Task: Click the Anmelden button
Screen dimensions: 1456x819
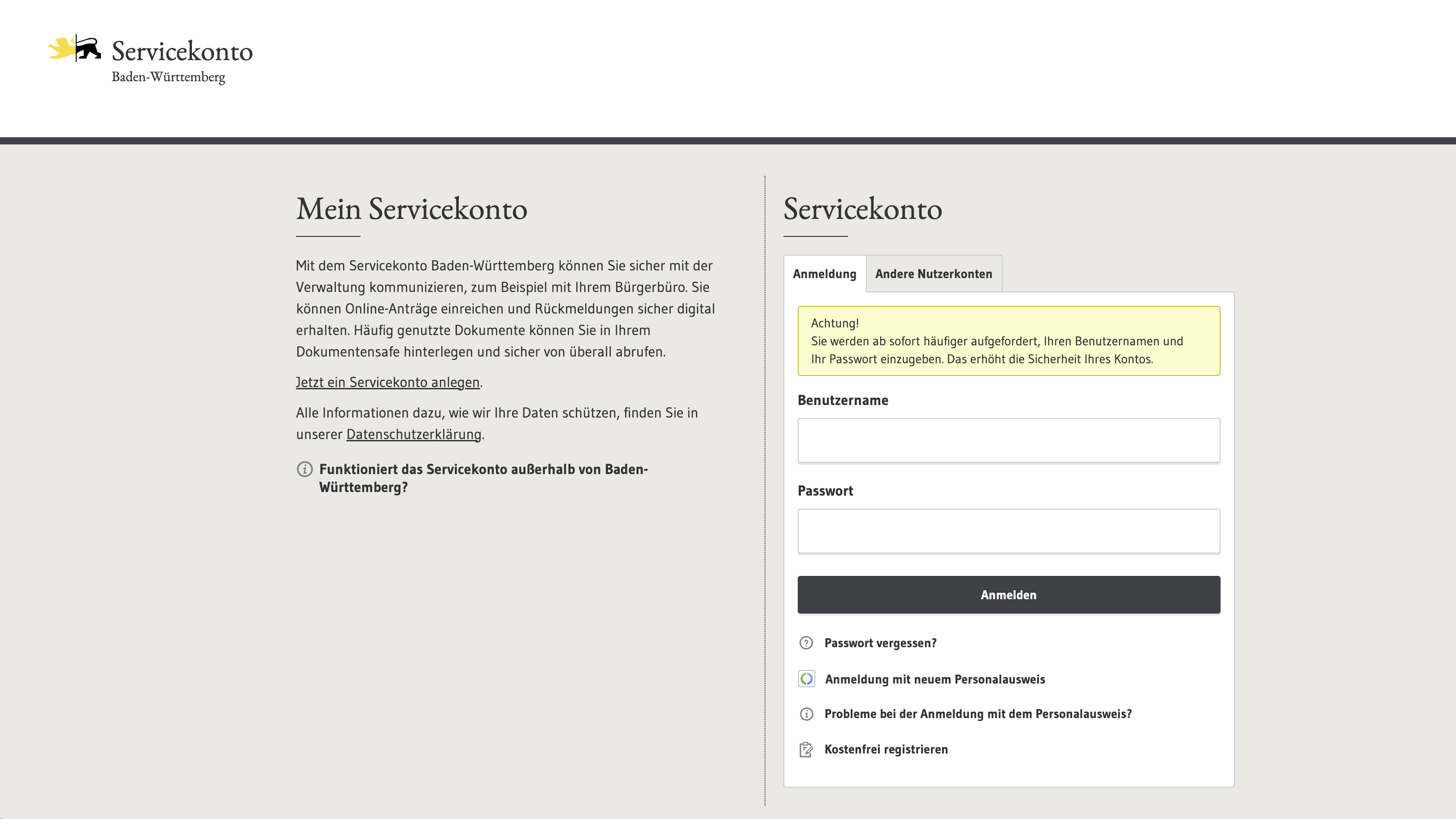Action: pos(1008,594)
